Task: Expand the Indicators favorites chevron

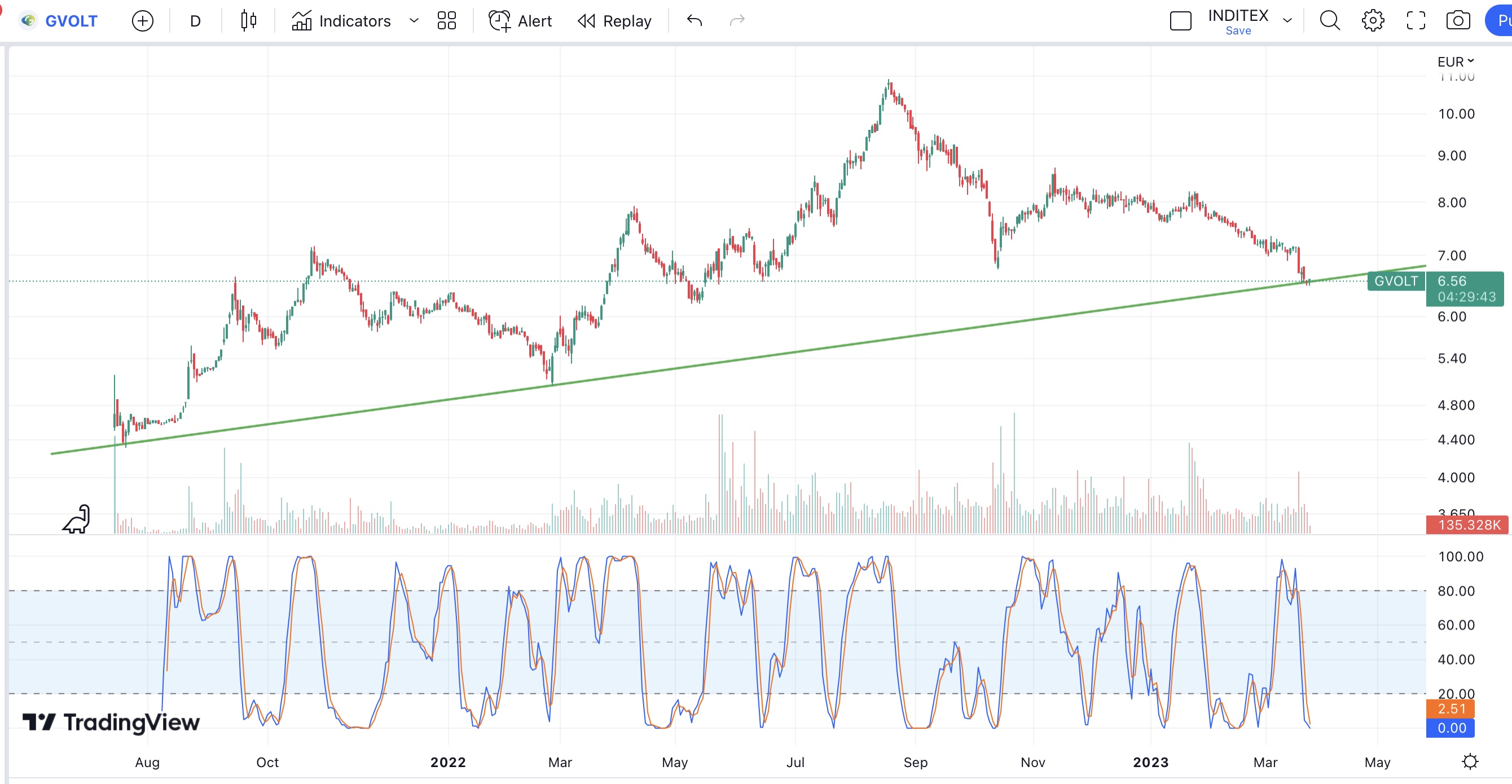Action: click(414, 21)
